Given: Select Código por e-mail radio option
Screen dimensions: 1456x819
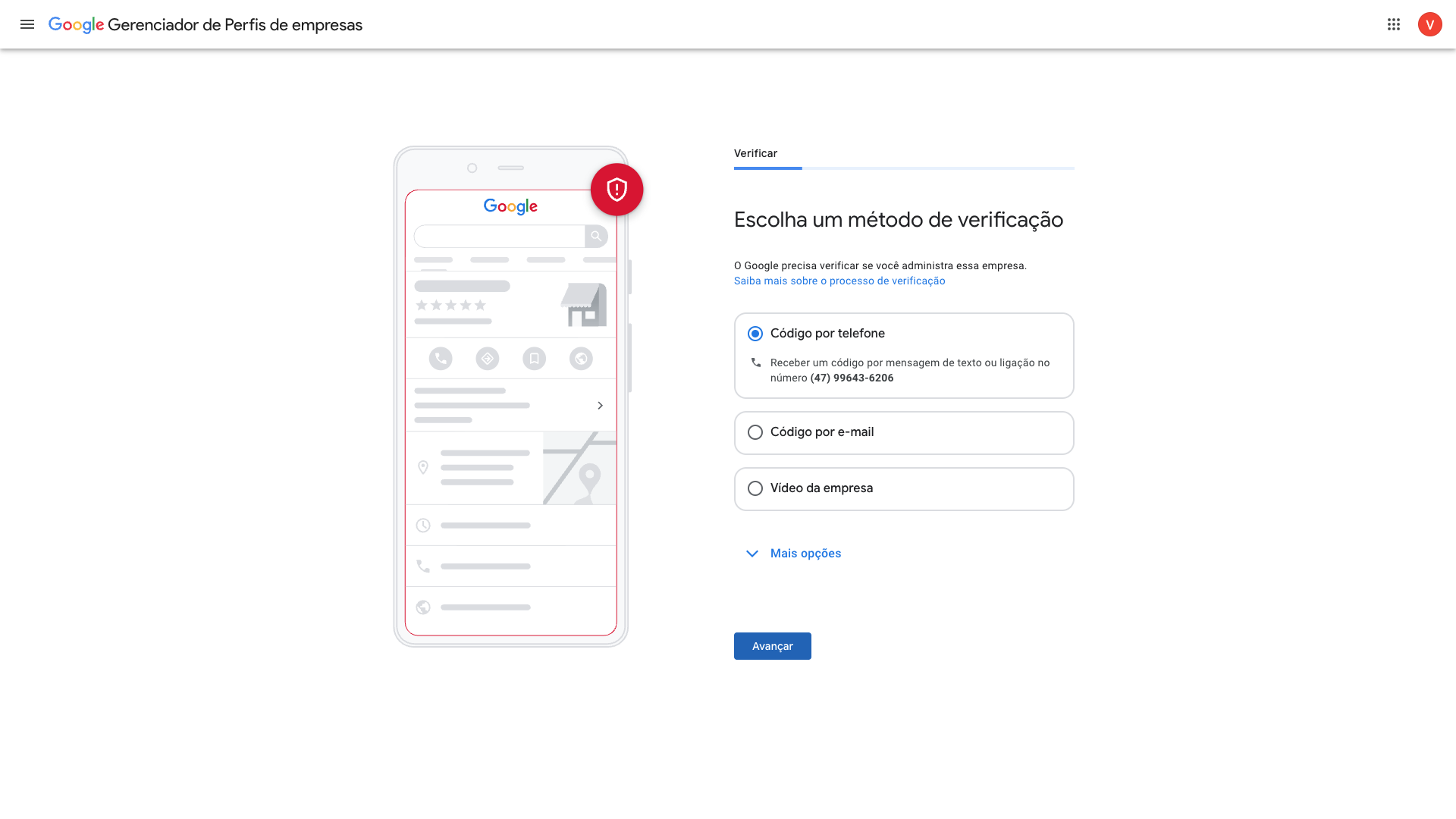Looking at the screenshot, I should point(755,432).
